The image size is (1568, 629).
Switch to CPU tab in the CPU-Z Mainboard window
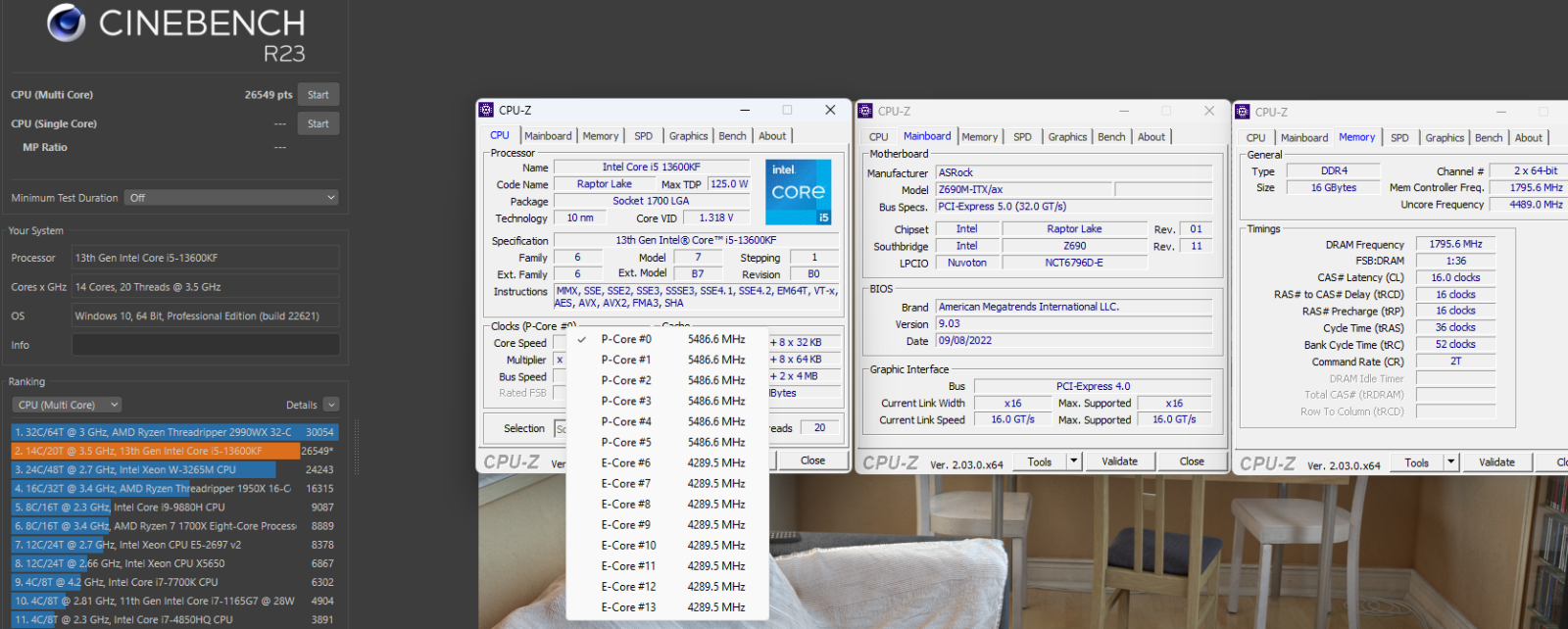[879, 137]
